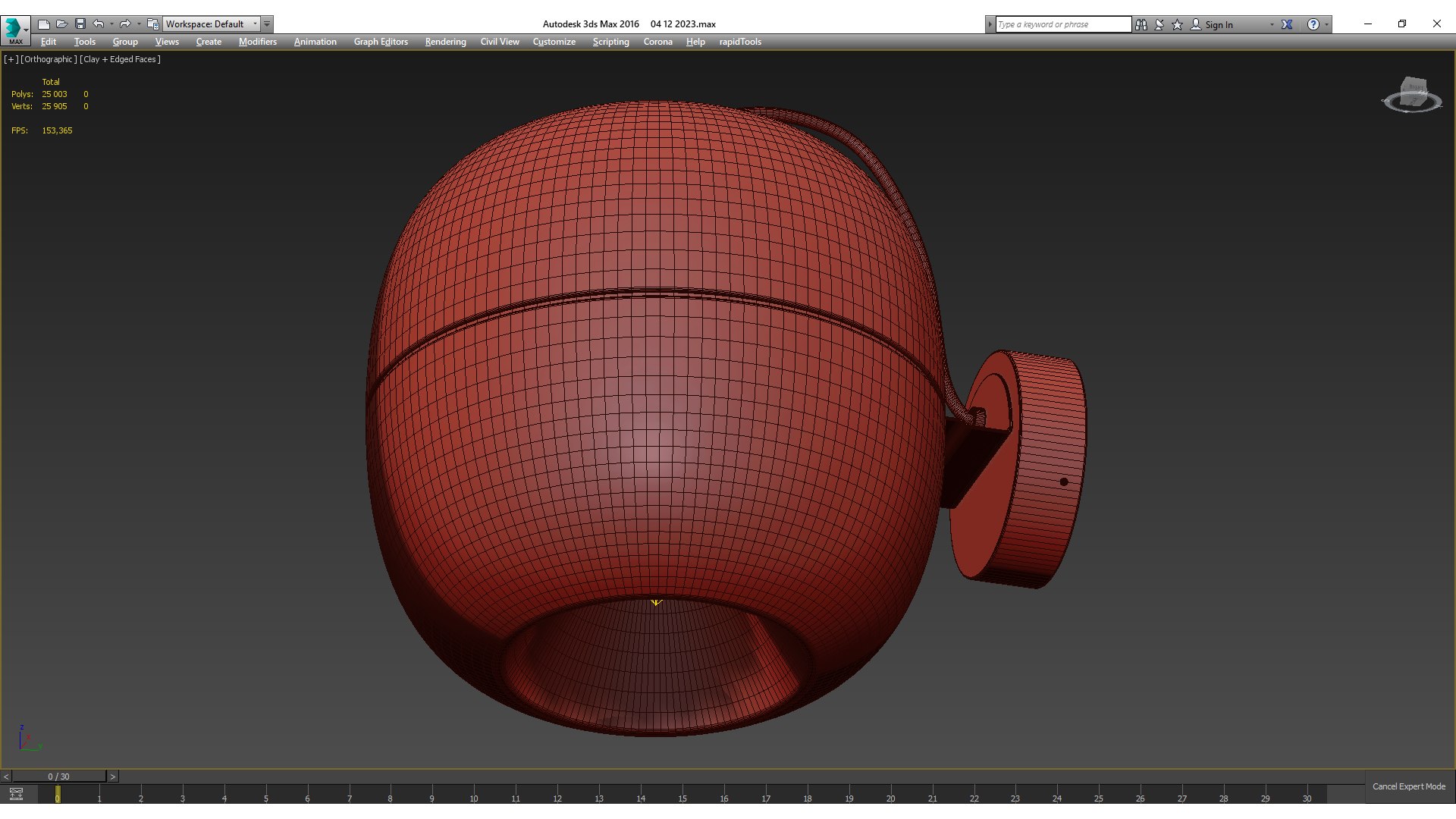Open the Create menu
This screenshot has height=819, width=1456.
(209, 42)
